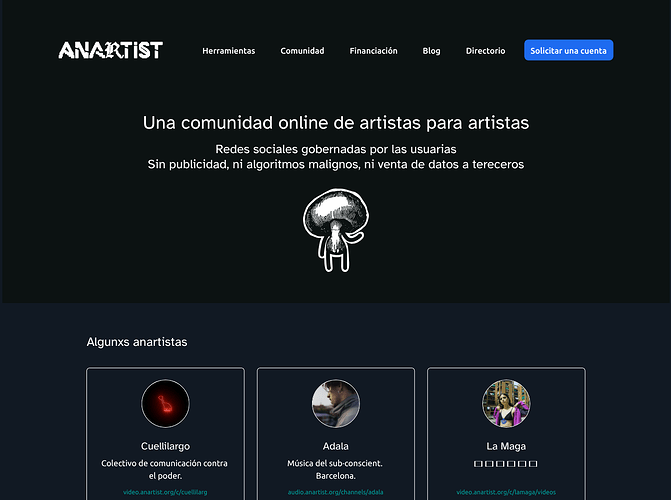Click the Algunxs anartistas heading
The height and width of the screenshot is (500, 671).
(x=137, y=342)
